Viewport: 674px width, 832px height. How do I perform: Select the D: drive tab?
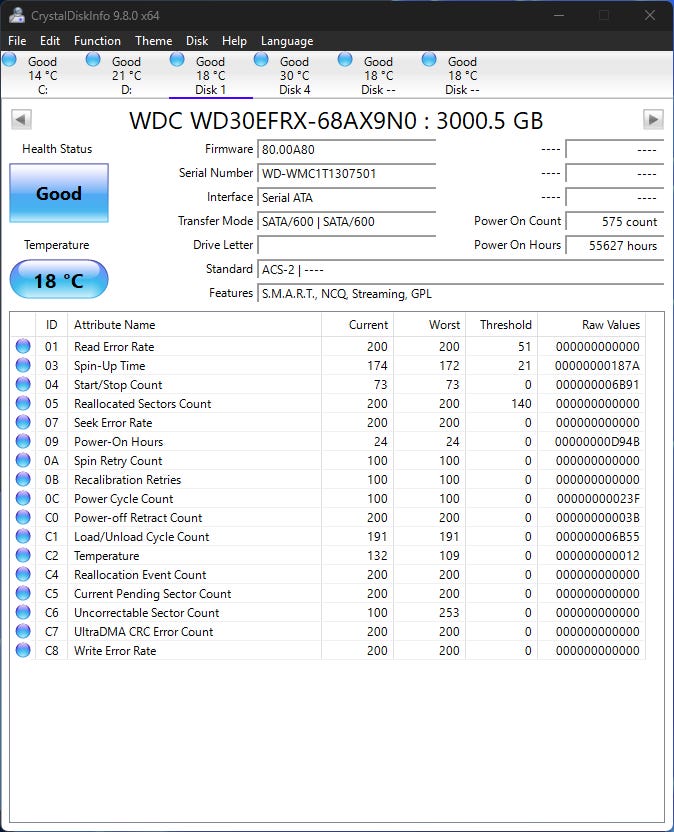pyautogui.click(x=126, y=75)
